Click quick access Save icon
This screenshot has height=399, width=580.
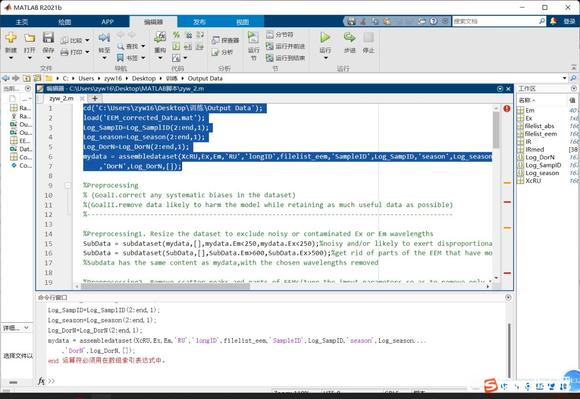[x=351, y=21]
